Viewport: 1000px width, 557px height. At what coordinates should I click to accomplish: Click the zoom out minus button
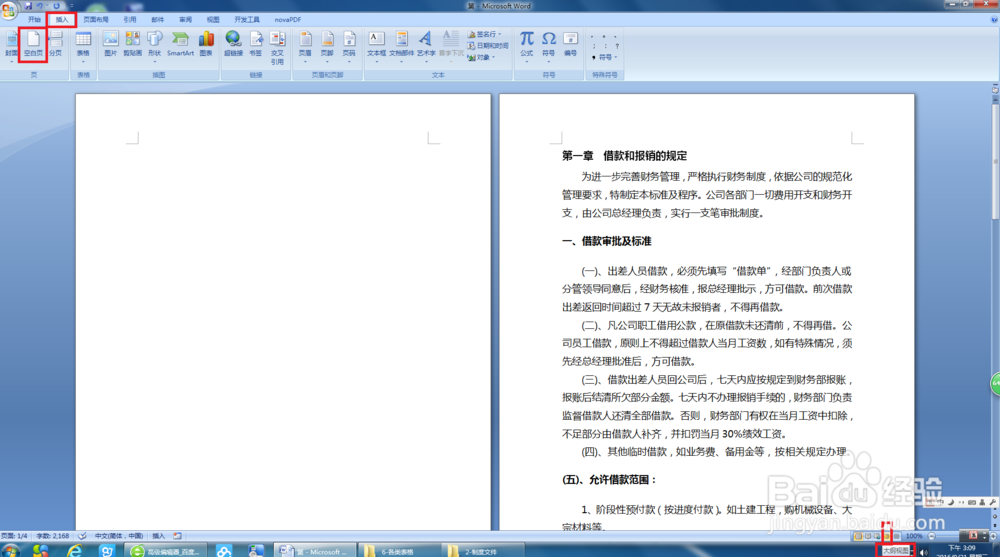pos(931,537)
